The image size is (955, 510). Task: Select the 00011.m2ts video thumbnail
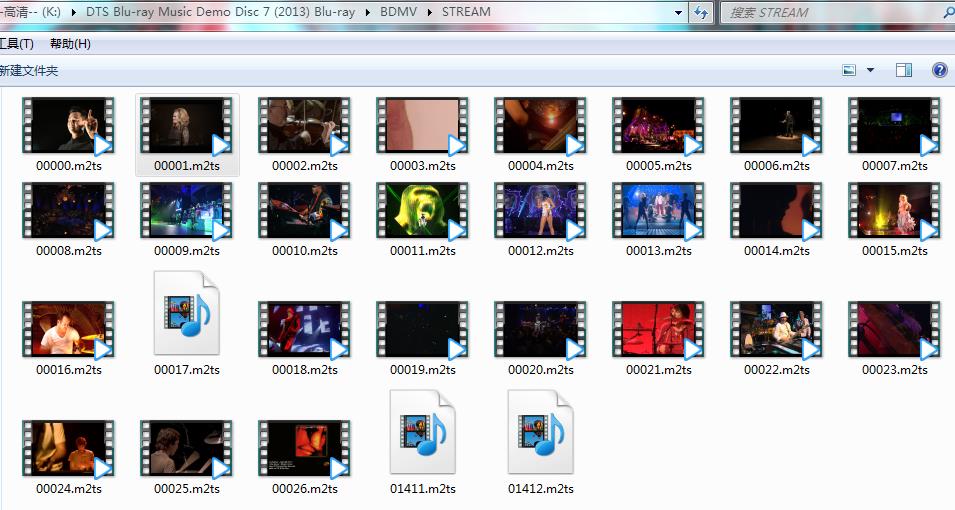click(422, 211)
